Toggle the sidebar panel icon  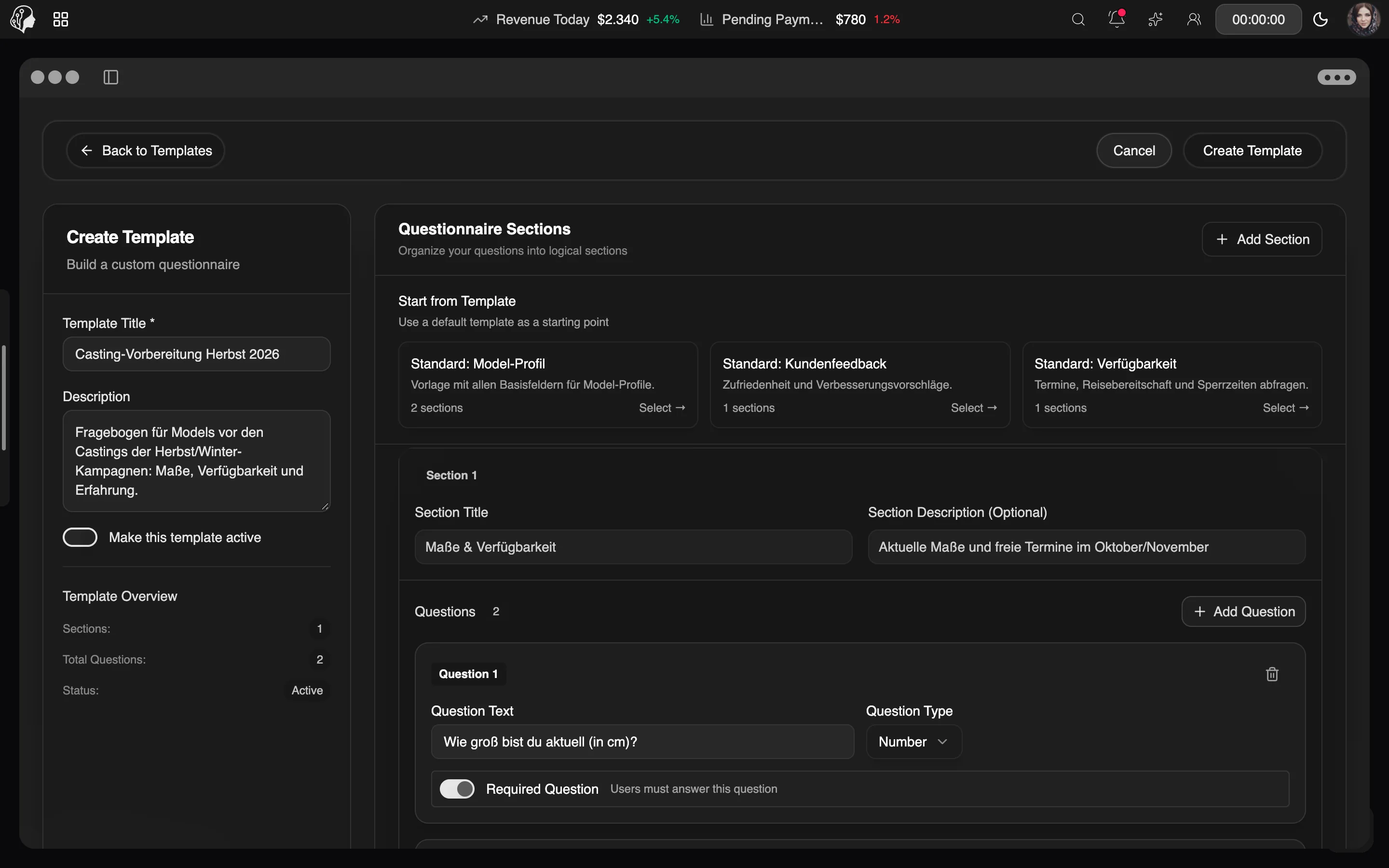click(x=111, y=77)
